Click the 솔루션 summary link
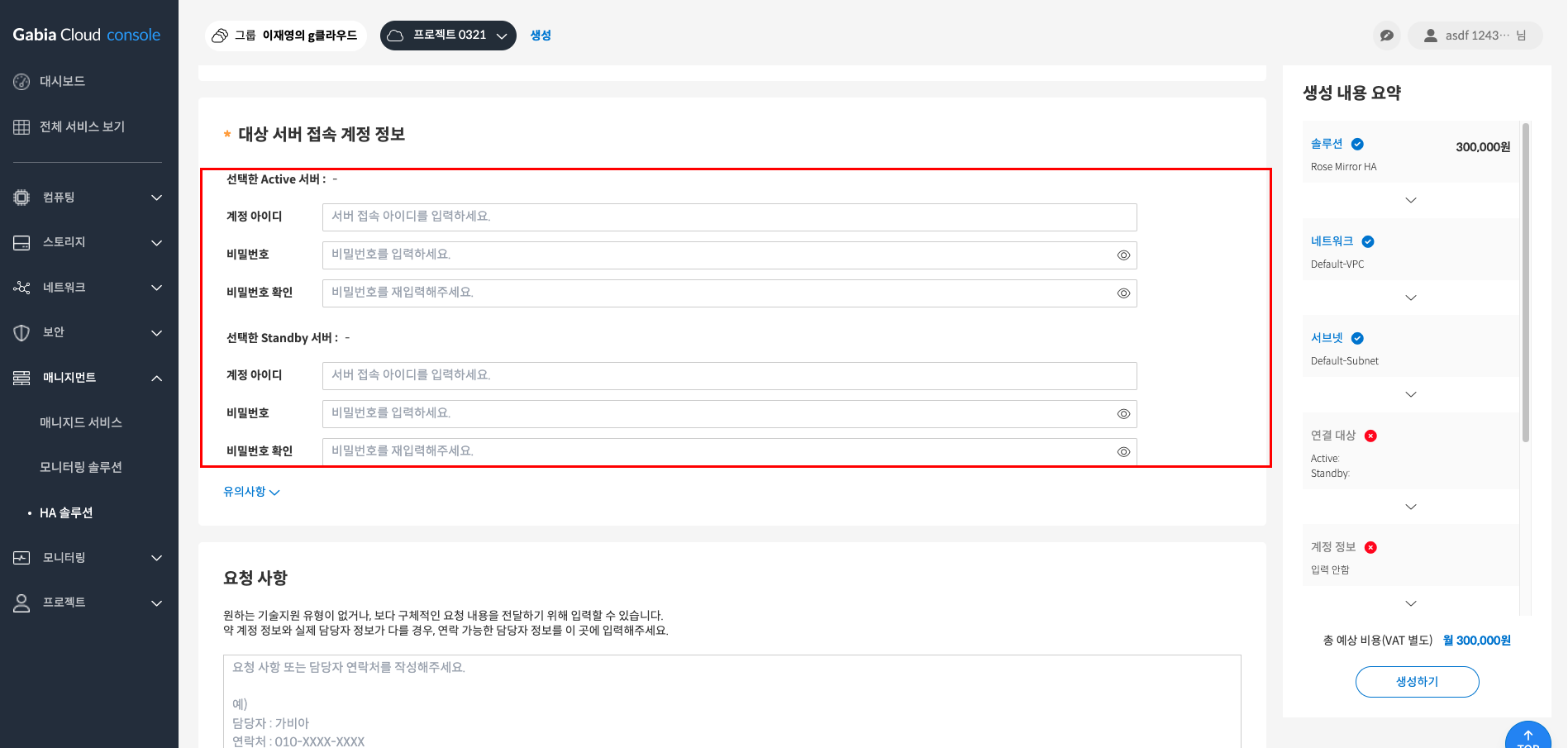Screen dimensions: 1568x748 tap(1327, 144)
